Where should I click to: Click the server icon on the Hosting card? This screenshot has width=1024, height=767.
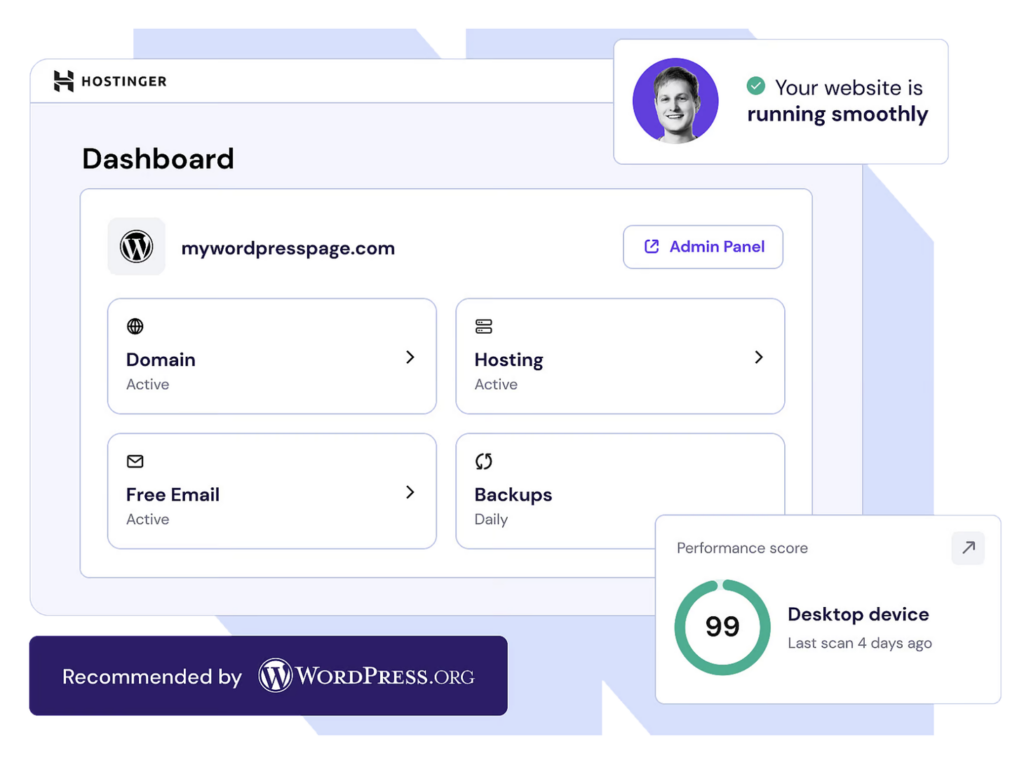[484, 326]
